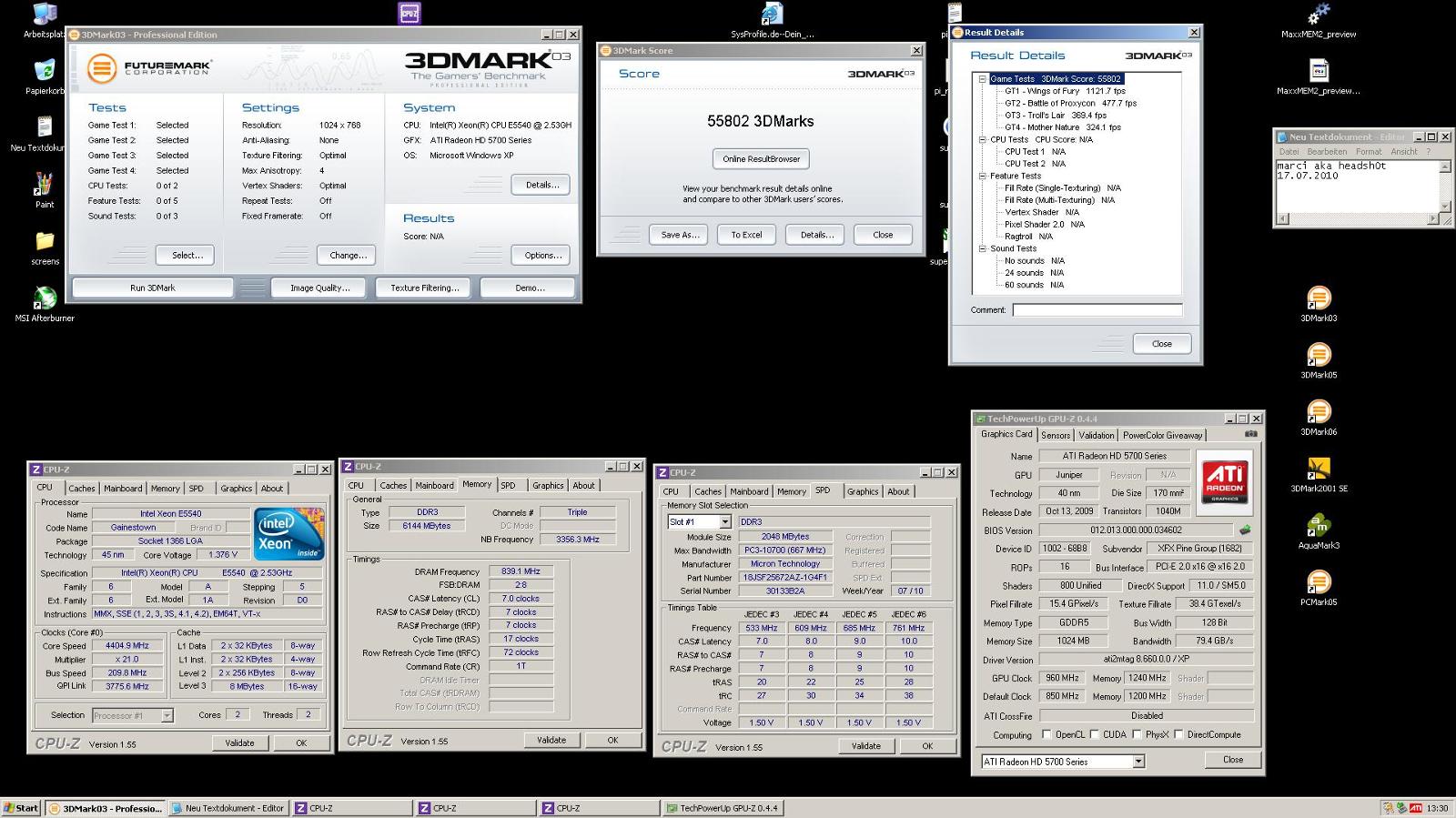Click the ATI Radeon logo in GPU-Z
Image resolution: width=1456 pixels, height=818 pixels.
pyautogui.click(x=1225, y=481)
